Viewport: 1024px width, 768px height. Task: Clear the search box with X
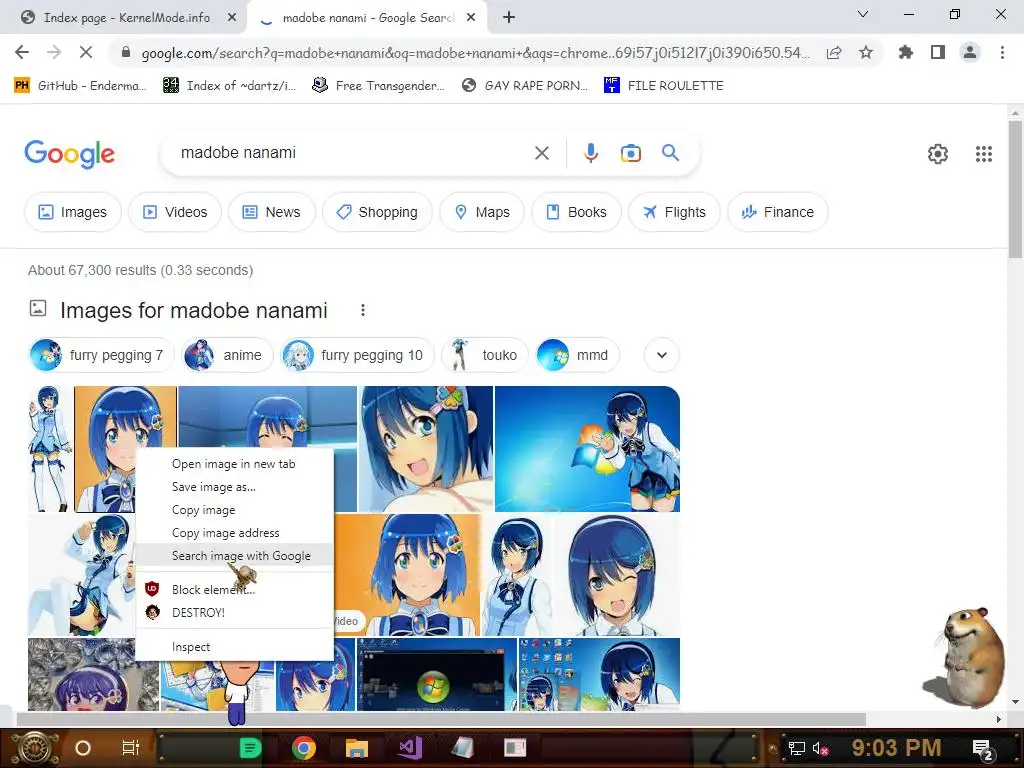[x=542, y=153]
